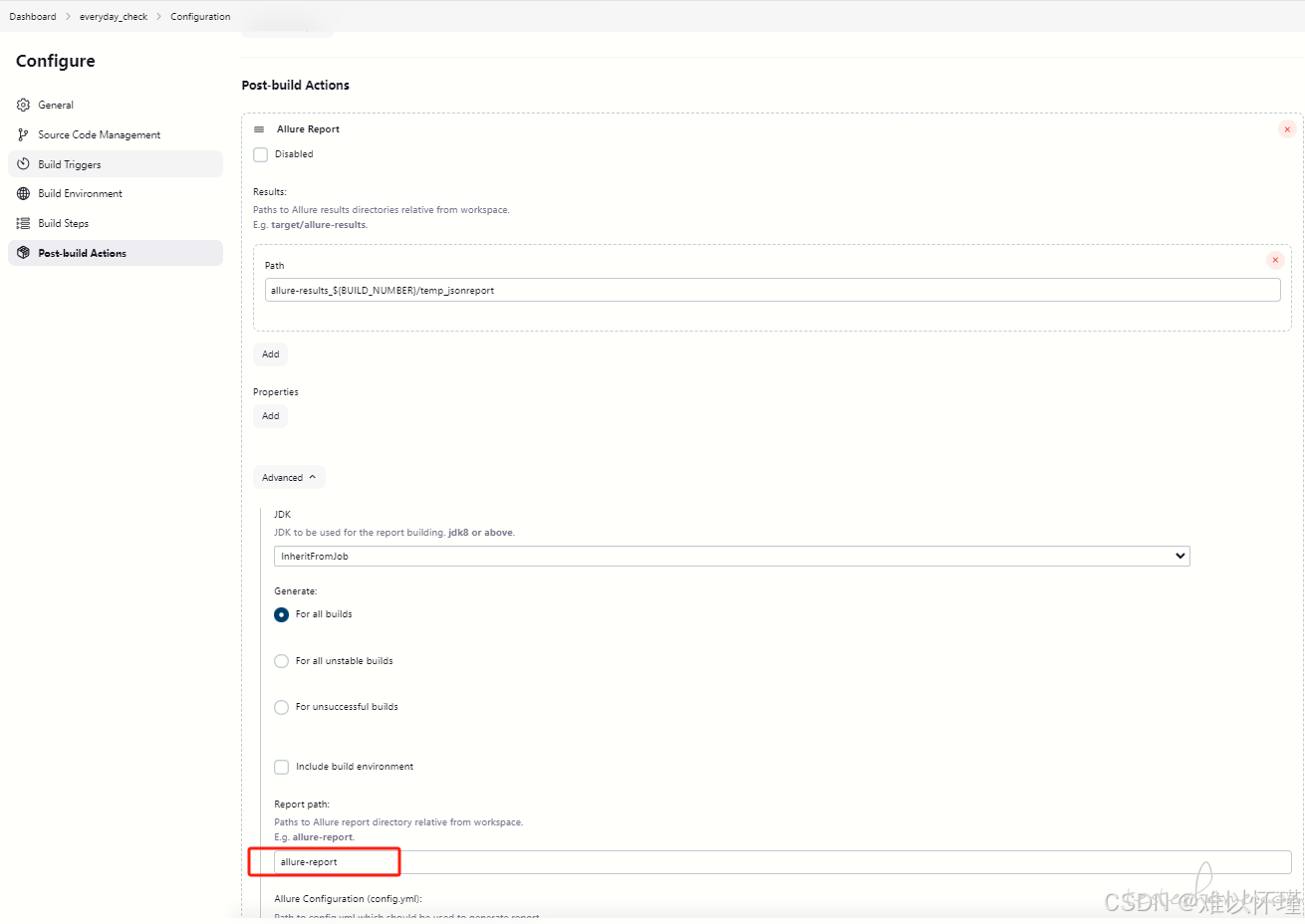Add another results path with Add button
Viewport: 1305px width, 924px height.
coord(271,354)
